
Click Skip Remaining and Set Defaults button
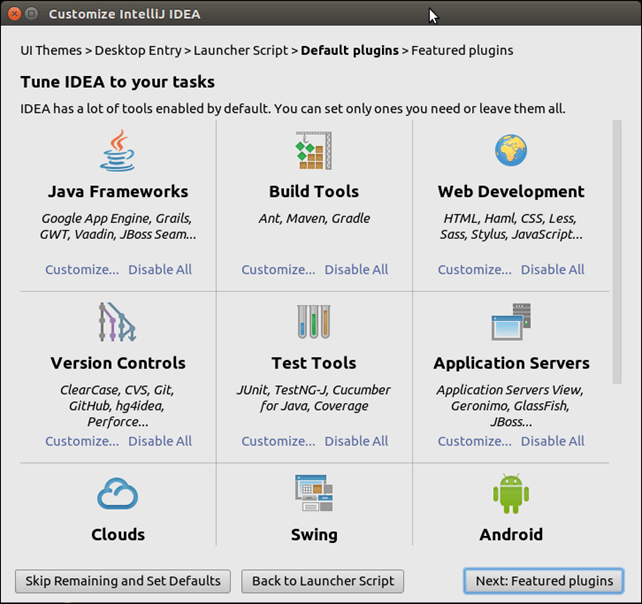[x=123, y=581]
